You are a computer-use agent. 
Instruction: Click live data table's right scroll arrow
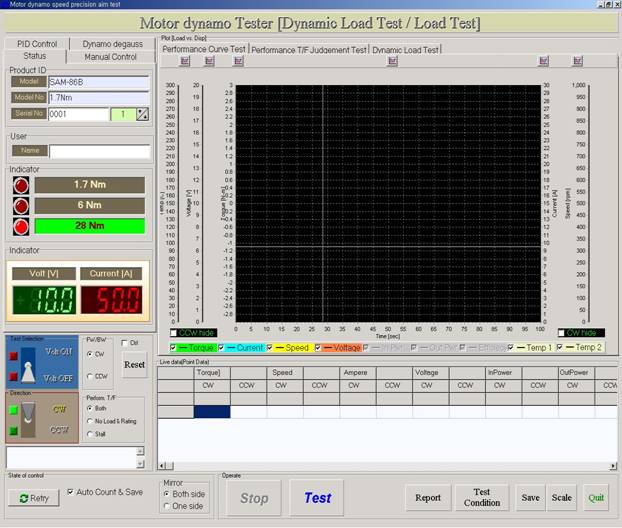click(x=614, y=466)
